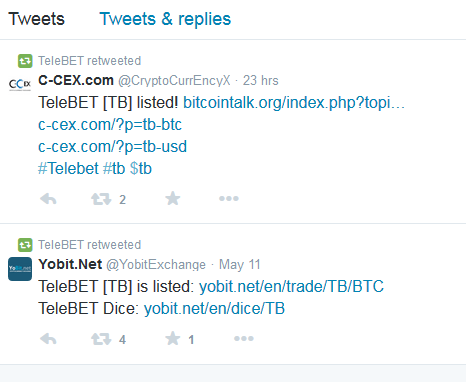This screenshot has height=382, width=466.
Task: Open the c-cex.com tb-usd link
Action: point(112,147)
